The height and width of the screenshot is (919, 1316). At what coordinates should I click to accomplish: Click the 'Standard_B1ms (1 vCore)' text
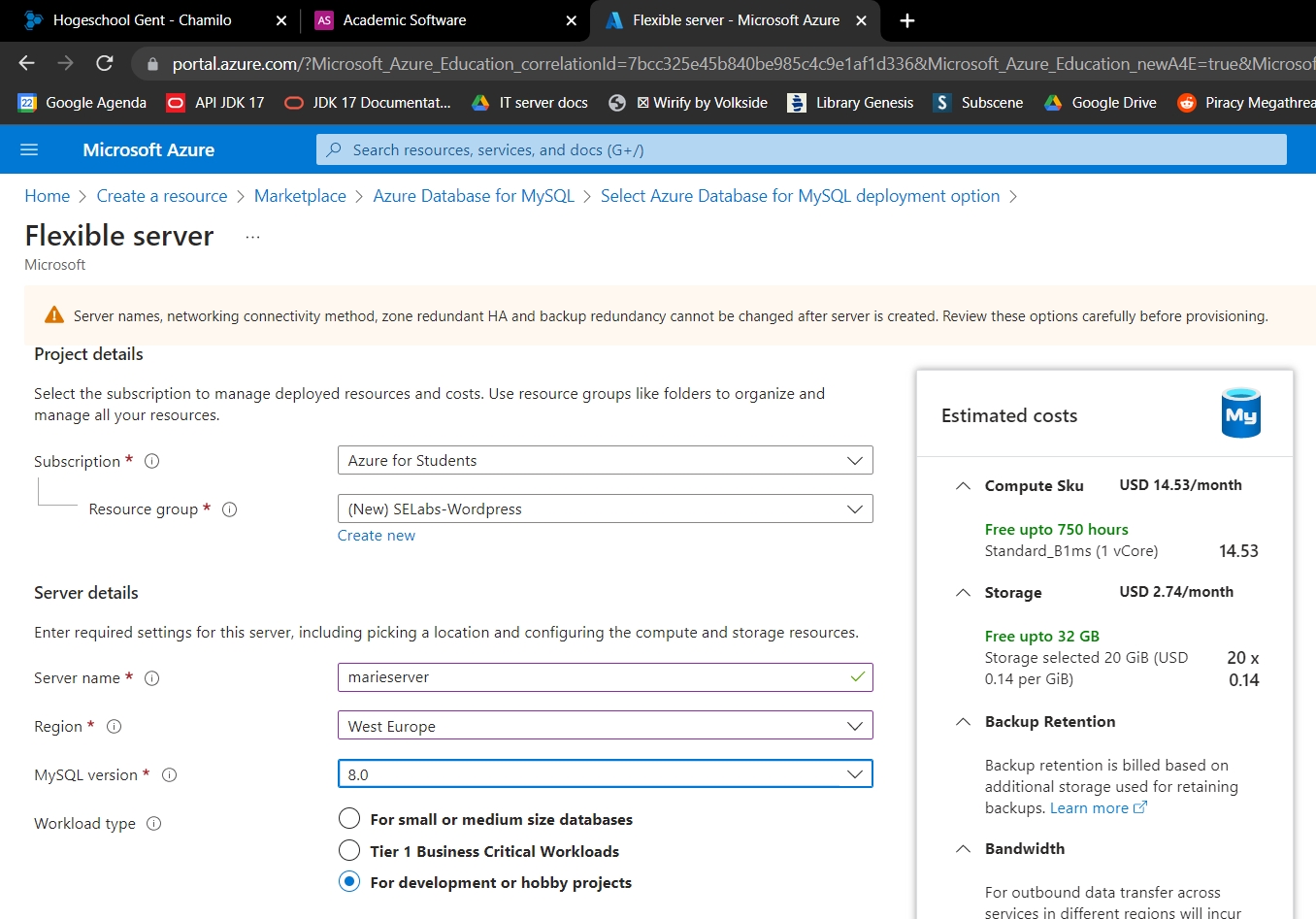1071,551
